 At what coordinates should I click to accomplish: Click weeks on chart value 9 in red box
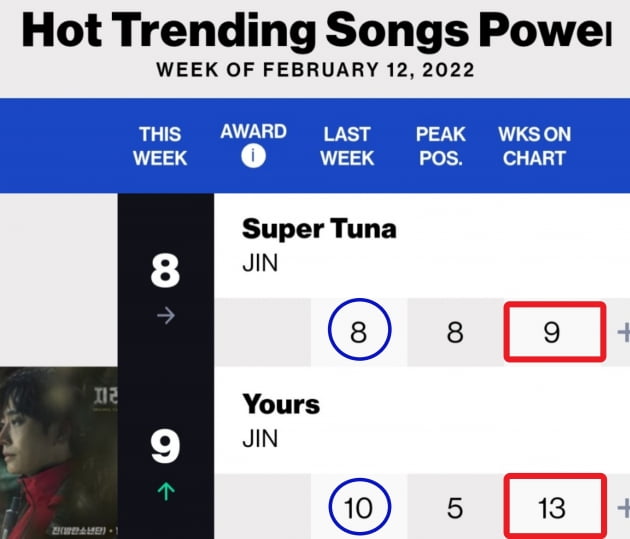click(x=555, y=332)
